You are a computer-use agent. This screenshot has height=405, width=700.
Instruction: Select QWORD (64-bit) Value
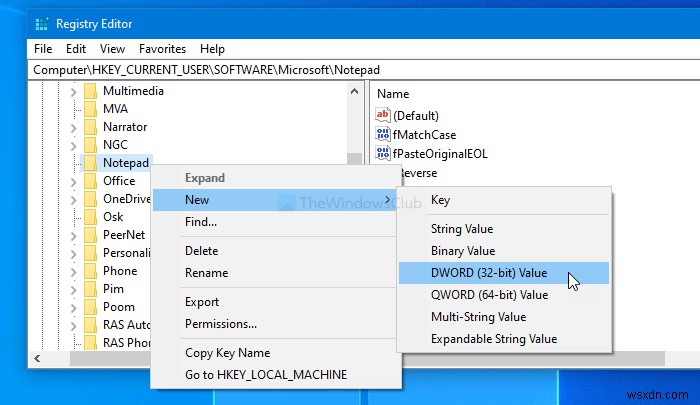504,295
